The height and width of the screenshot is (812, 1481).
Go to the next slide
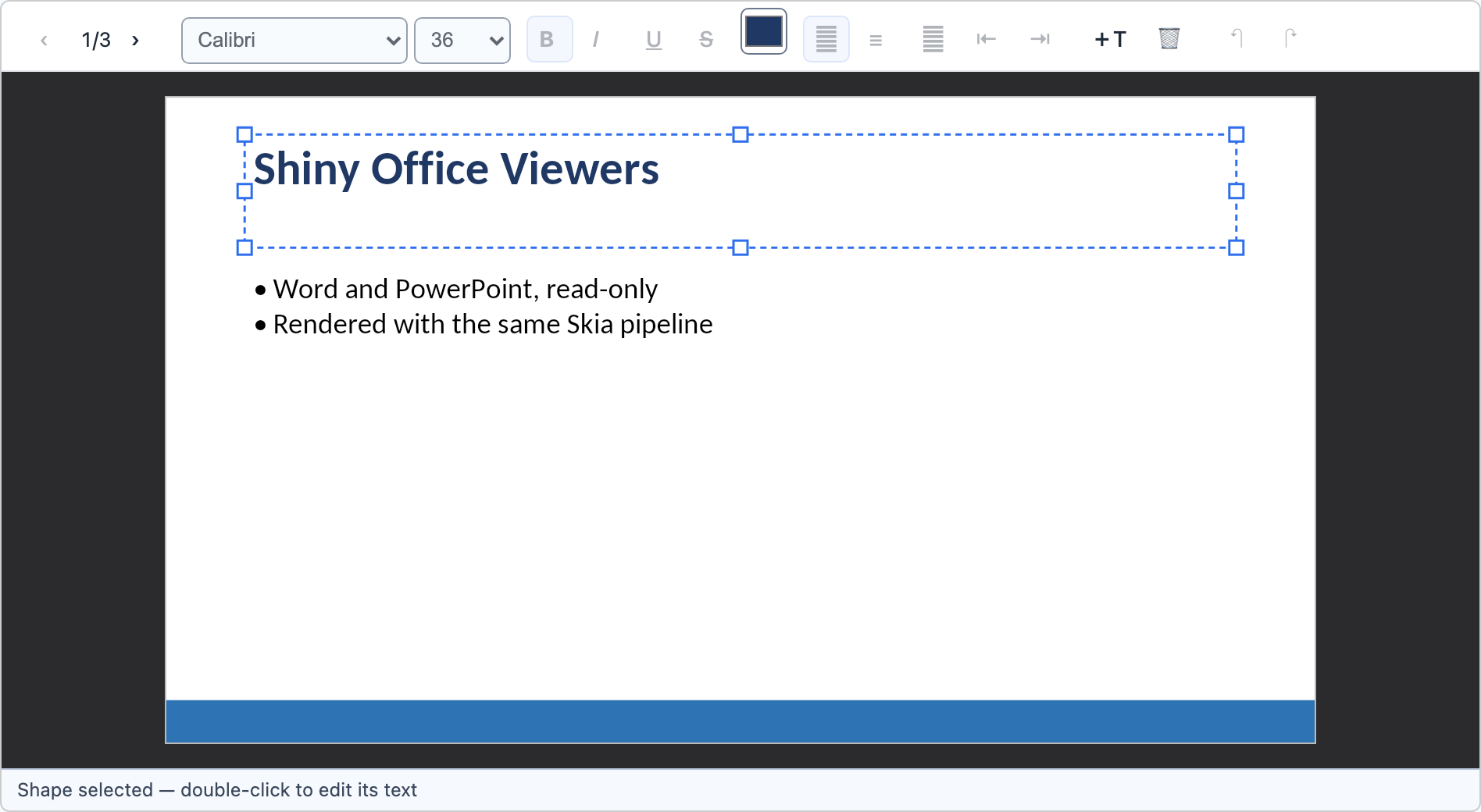(135, 40)
